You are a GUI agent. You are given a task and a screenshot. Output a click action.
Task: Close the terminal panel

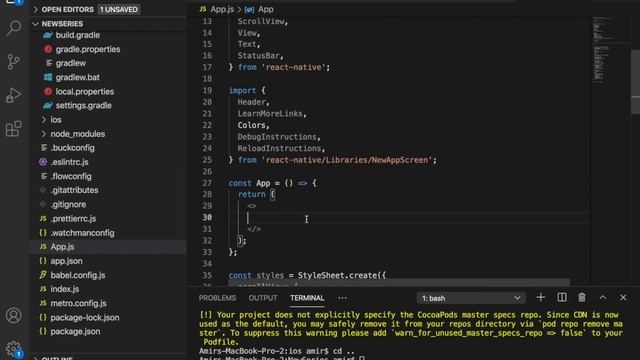(623, 298)
